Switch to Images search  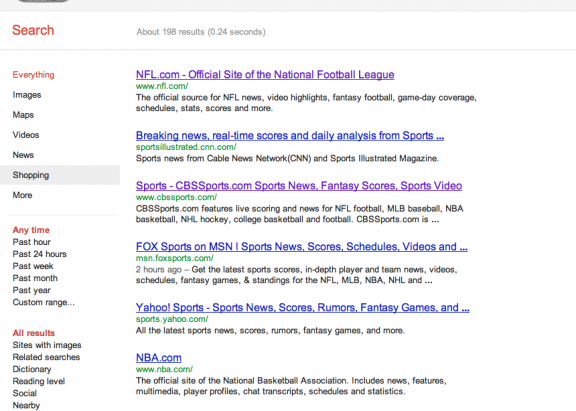point(27,95)
